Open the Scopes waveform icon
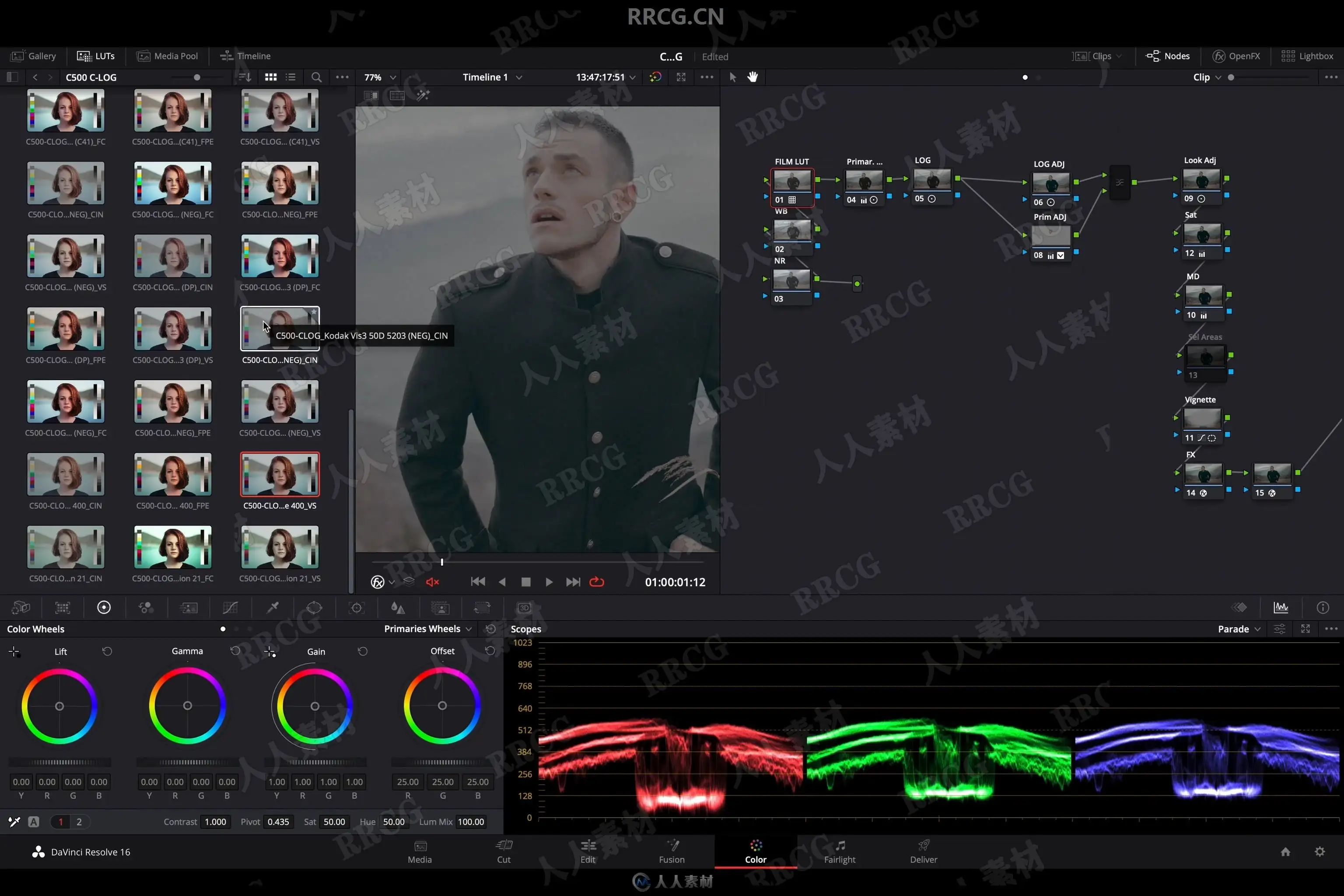The width and height of the screenshot is (1344, 896). coord(1281,607)
